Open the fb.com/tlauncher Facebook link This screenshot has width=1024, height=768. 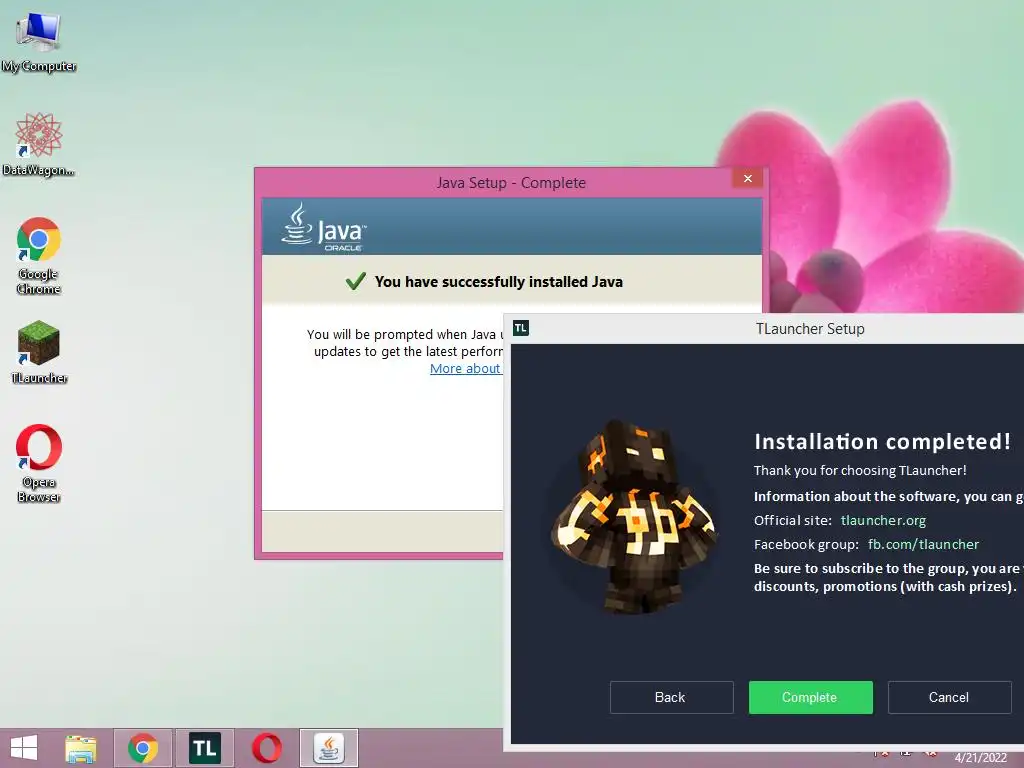[x=923, y=545]
